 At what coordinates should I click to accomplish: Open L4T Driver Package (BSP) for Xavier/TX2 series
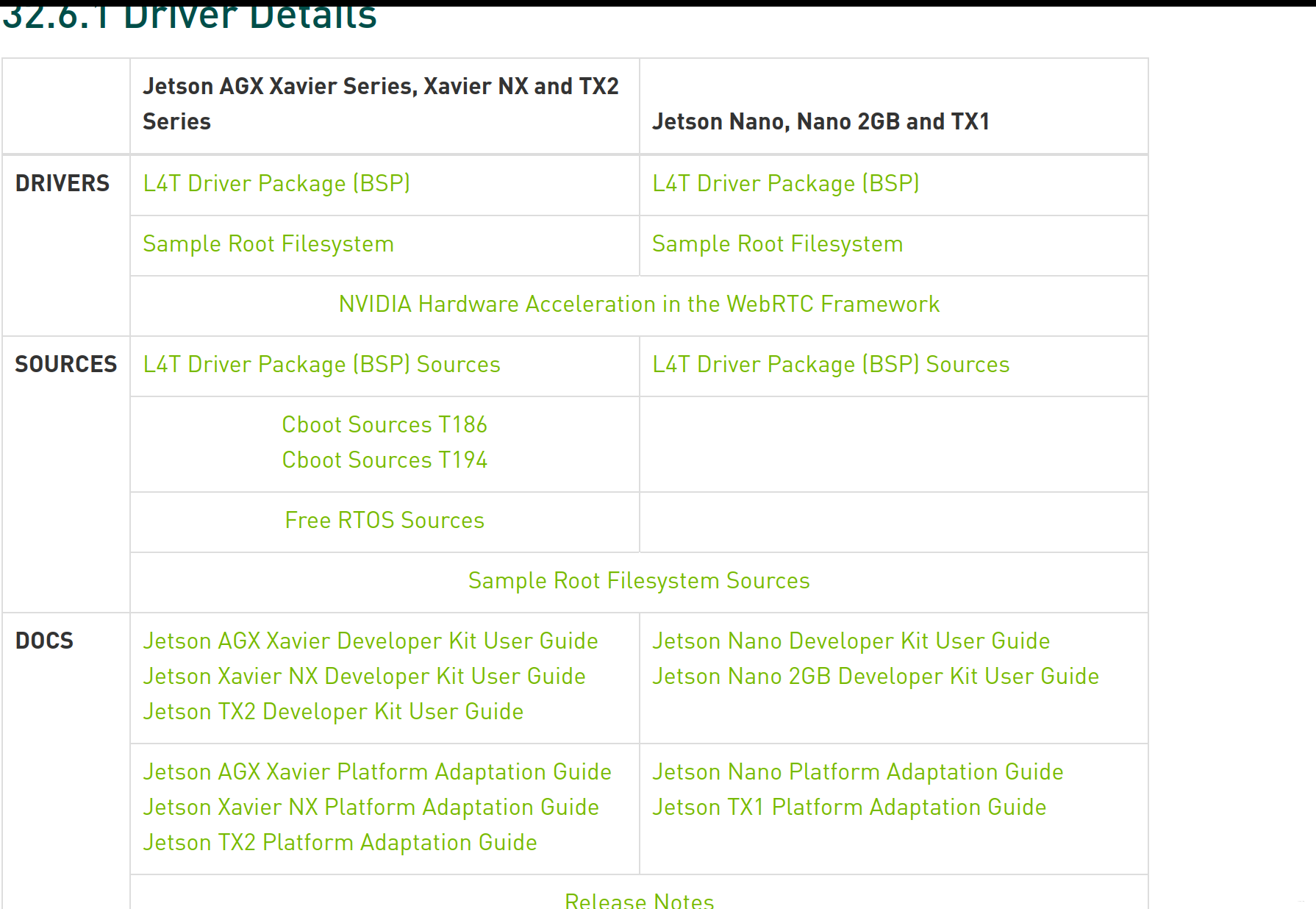coord(276,183)
